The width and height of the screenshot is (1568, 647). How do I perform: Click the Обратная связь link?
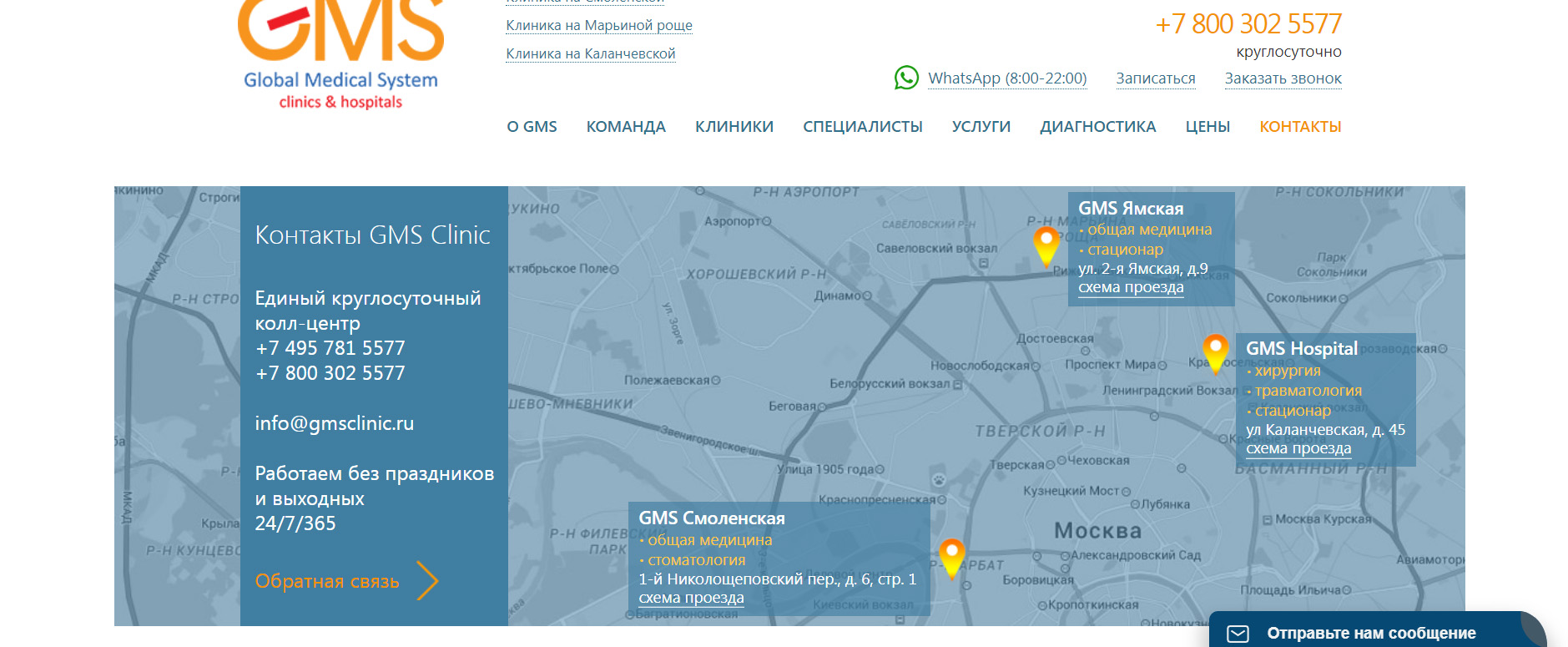coord(327,581)
